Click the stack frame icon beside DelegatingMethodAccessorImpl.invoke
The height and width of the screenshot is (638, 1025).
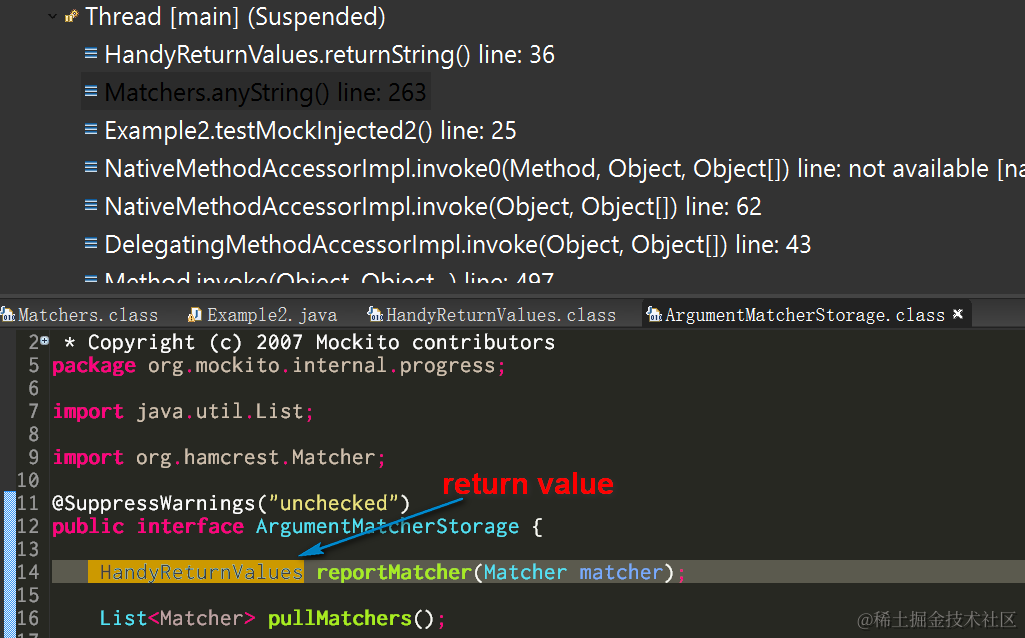[x=91, y=243]
